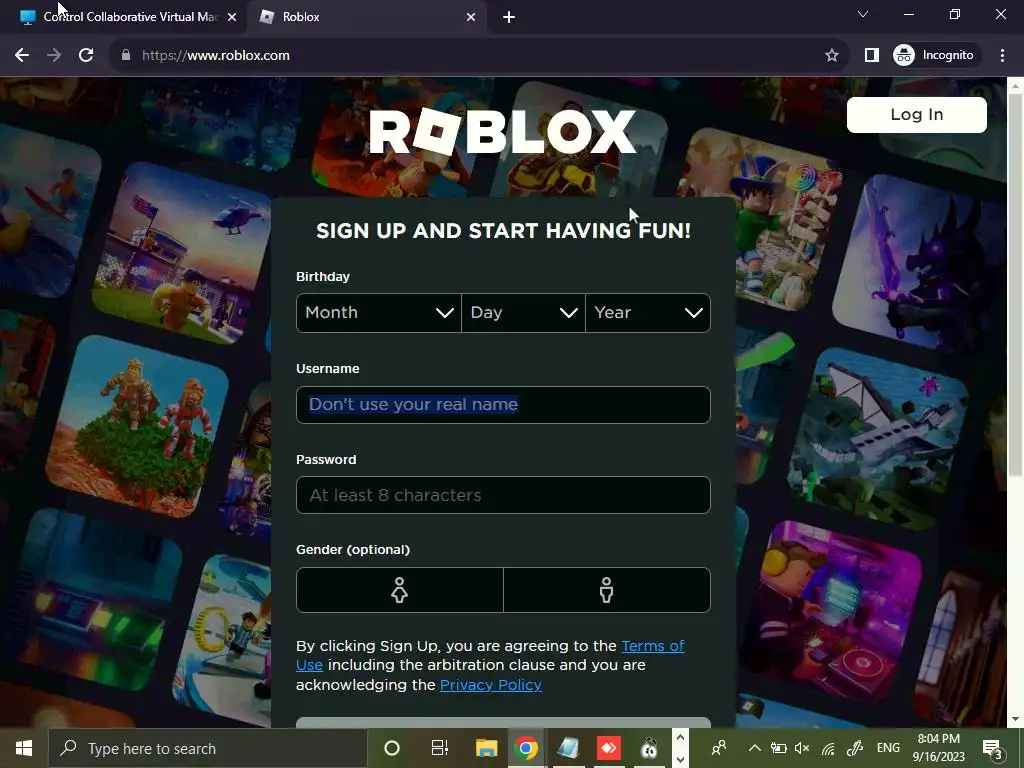Click the ENG language indicator
Screen dimensions: 1024x768
888,748
